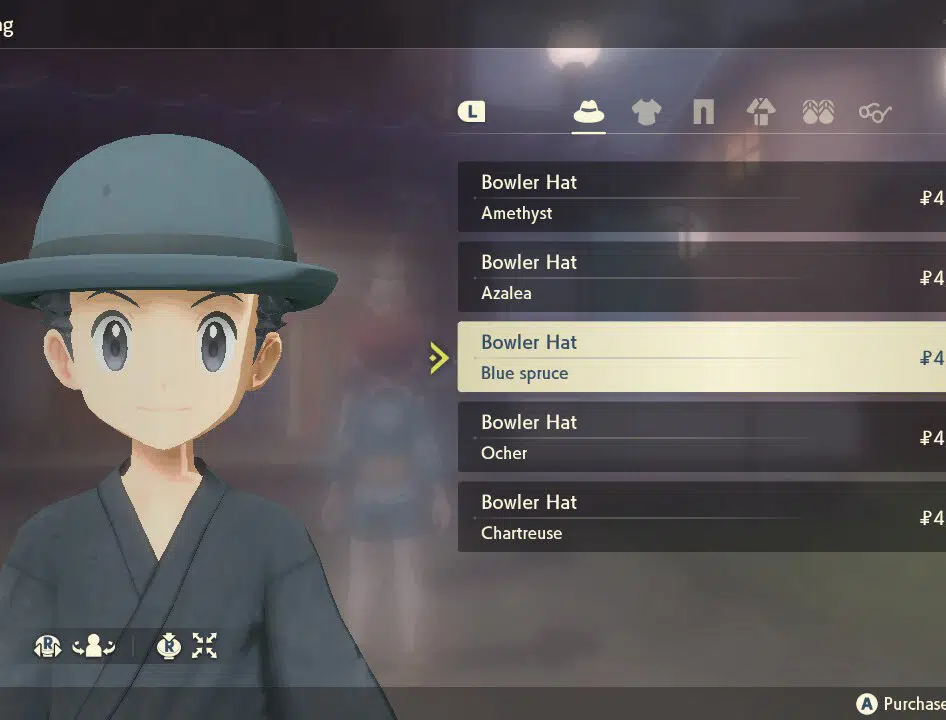Screen dimensions: 946x720
Task: Click the Azalea hat price
Action: [932, 278]
